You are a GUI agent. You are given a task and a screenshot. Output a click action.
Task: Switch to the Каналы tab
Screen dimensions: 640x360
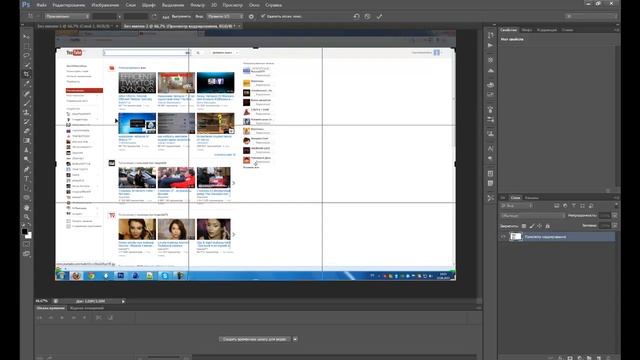pyautogui.click(x=531, y=198)
